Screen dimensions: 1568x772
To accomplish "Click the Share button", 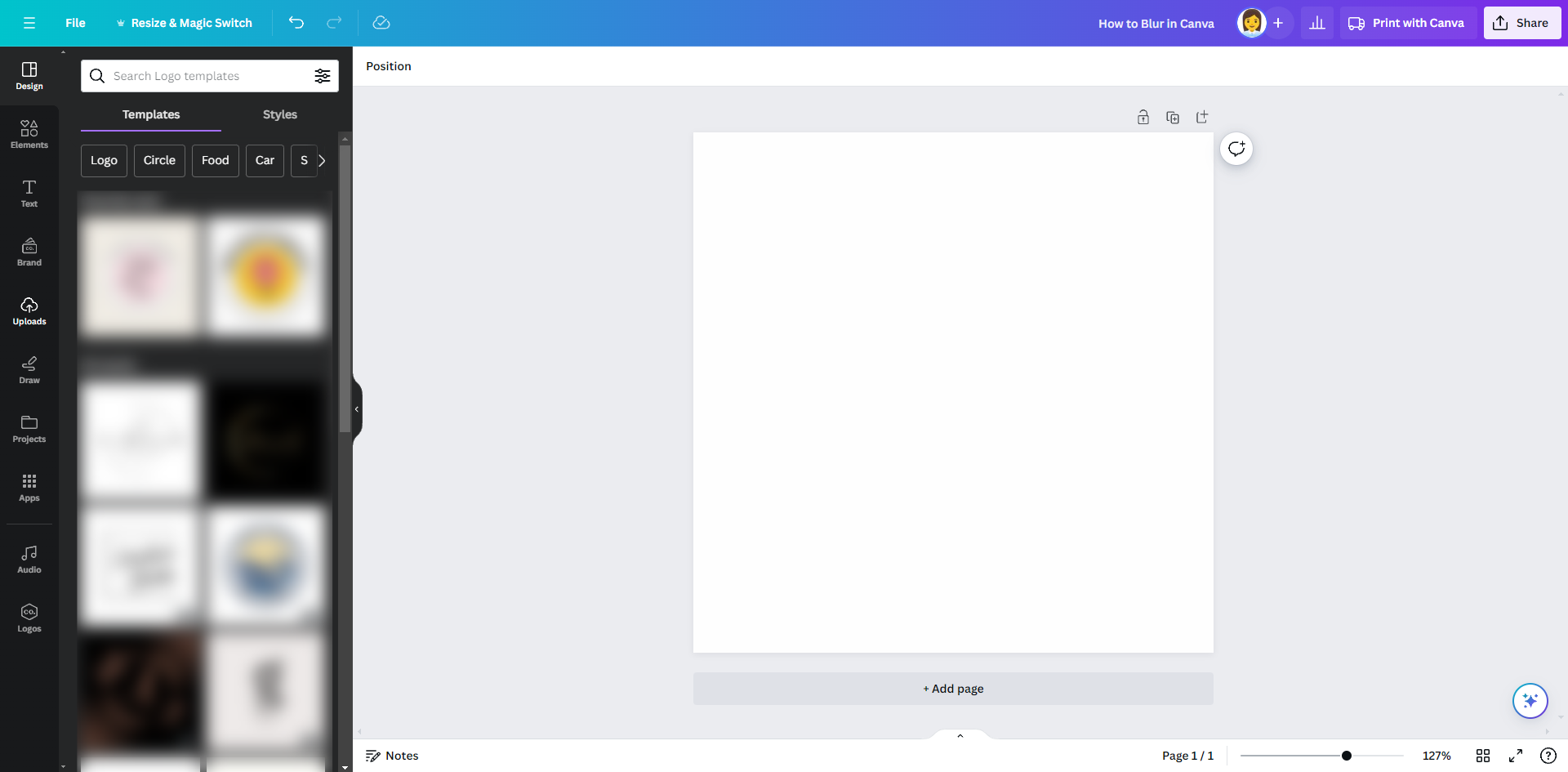I will (x=1522, y=23).
